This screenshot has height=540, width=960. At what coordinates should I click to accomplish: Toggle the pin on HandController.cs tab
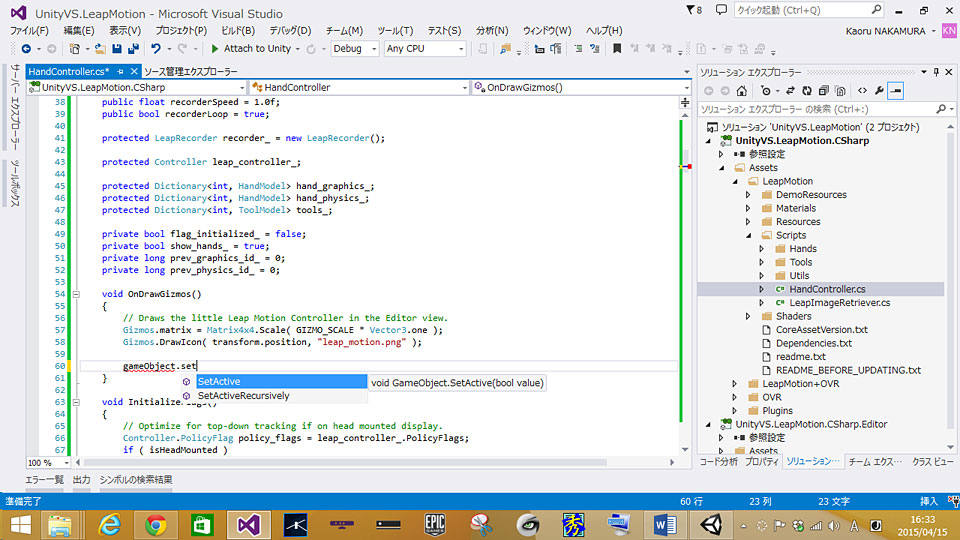coord(120,72)
